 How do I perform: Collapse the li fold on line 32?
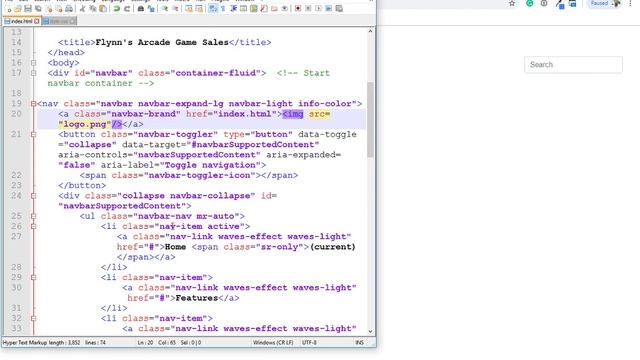point(33,318)
